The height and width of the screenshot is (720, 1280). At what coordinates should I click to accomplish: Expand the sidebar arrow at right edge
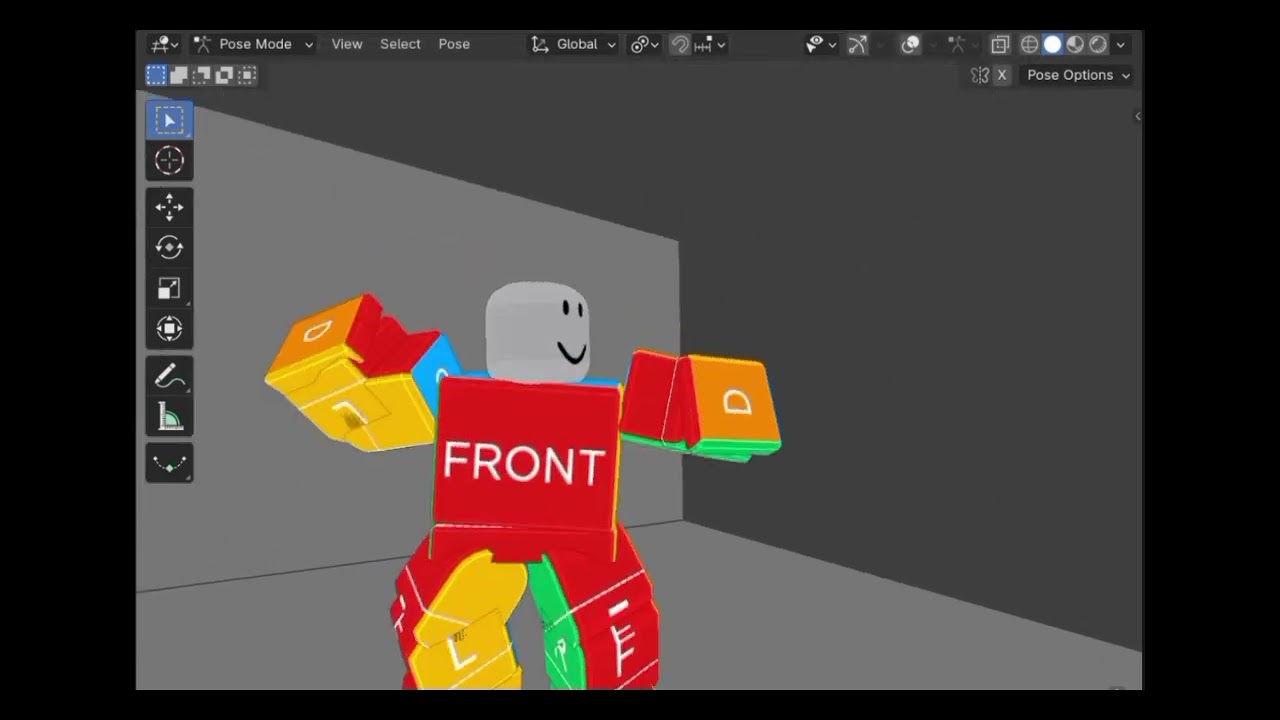[1137, 116]
